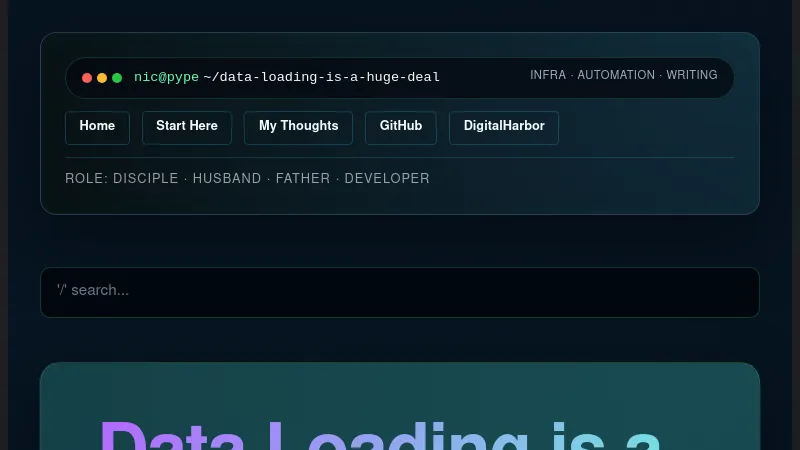Click the red dot in terminal bar
Image resolution: width=800 pixels, height=450 pixels.
[87, 78]
